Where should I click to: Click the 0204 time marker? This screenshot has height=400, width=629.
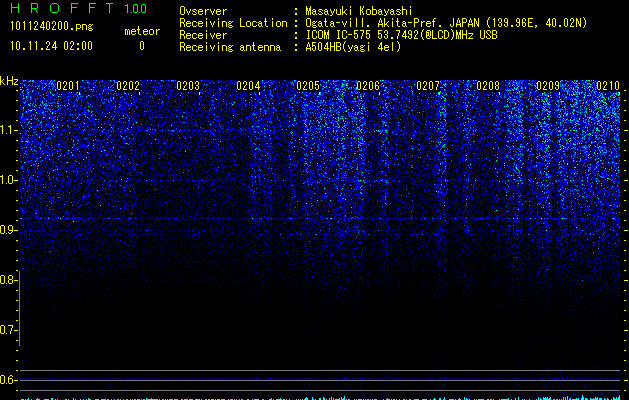coord(248,86)
